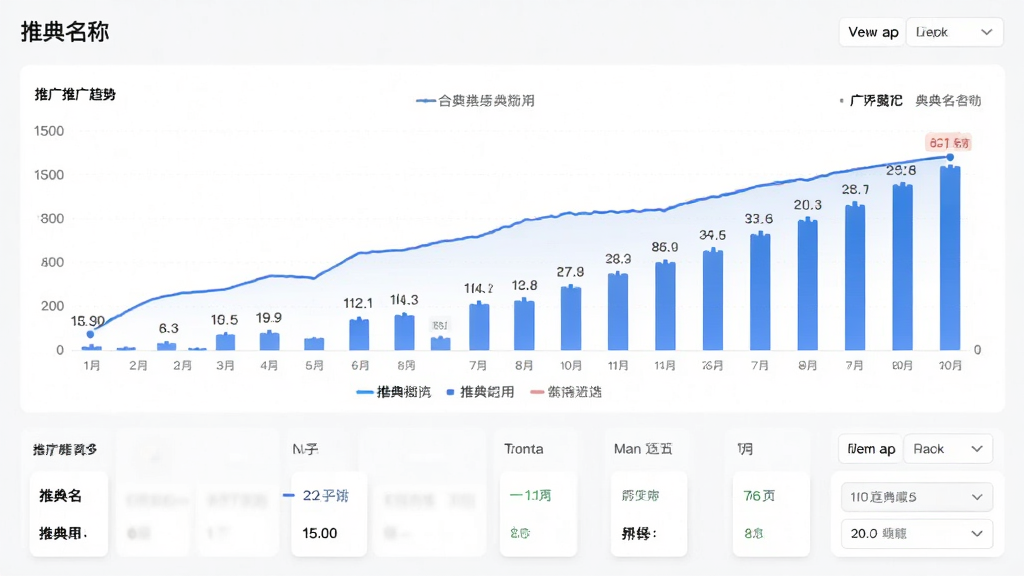Click the "200" y-axis label
The image size is (1024, 576).
point(52,306)
